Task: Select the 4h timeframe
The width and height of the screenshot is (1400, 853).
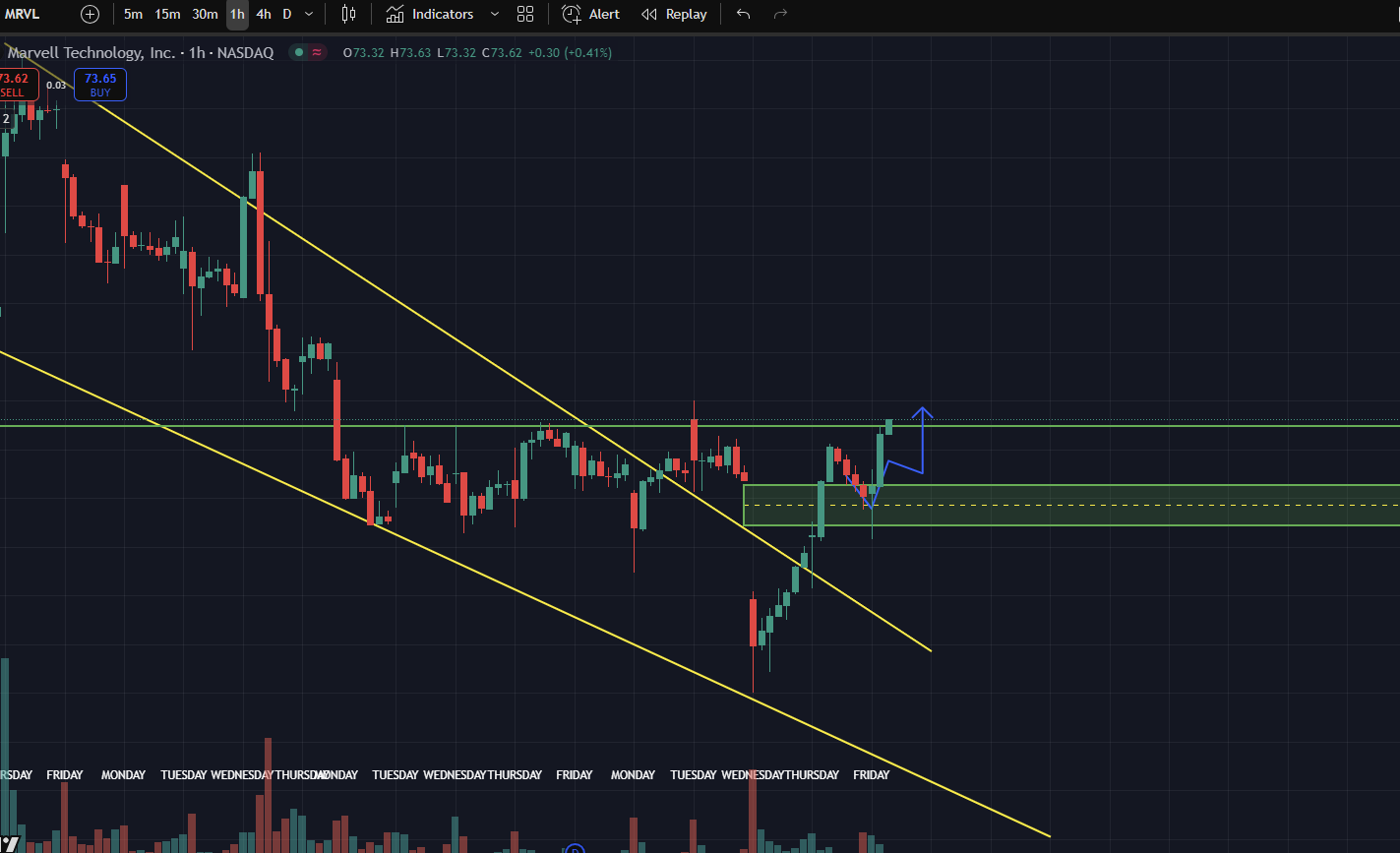Action: pos(263,14)
